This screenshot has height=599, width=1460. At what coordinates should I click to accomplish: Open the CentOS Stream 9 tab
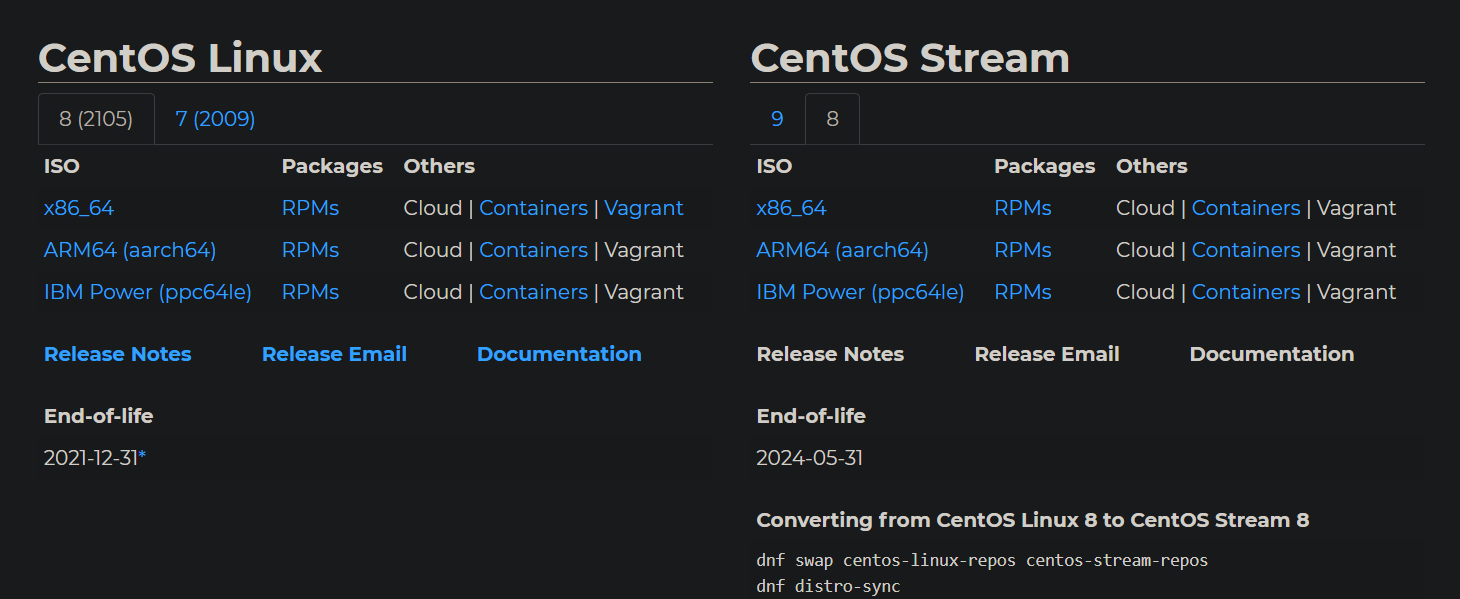coord(777,119)
